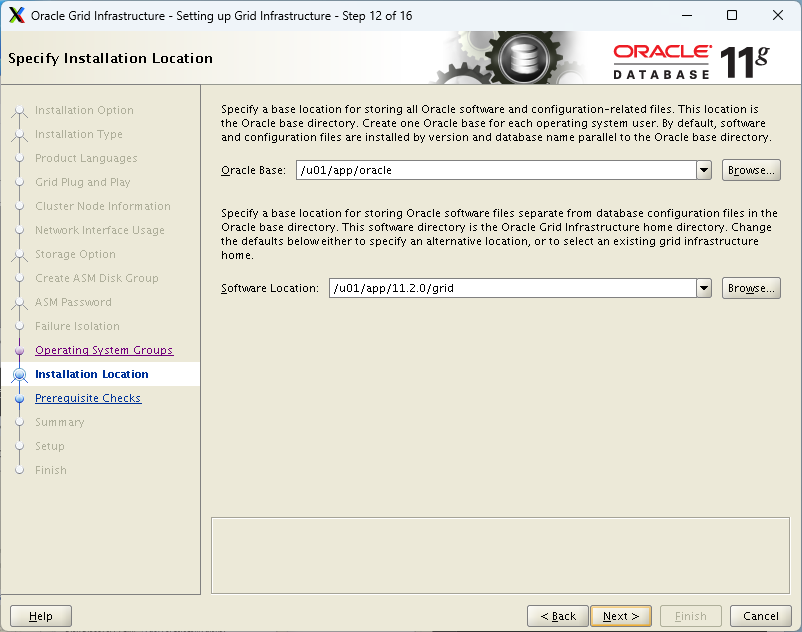Viewport: 802px width, 632px height.
Task: Open Prerequisite Checks step link
Action: coord(88,398)
